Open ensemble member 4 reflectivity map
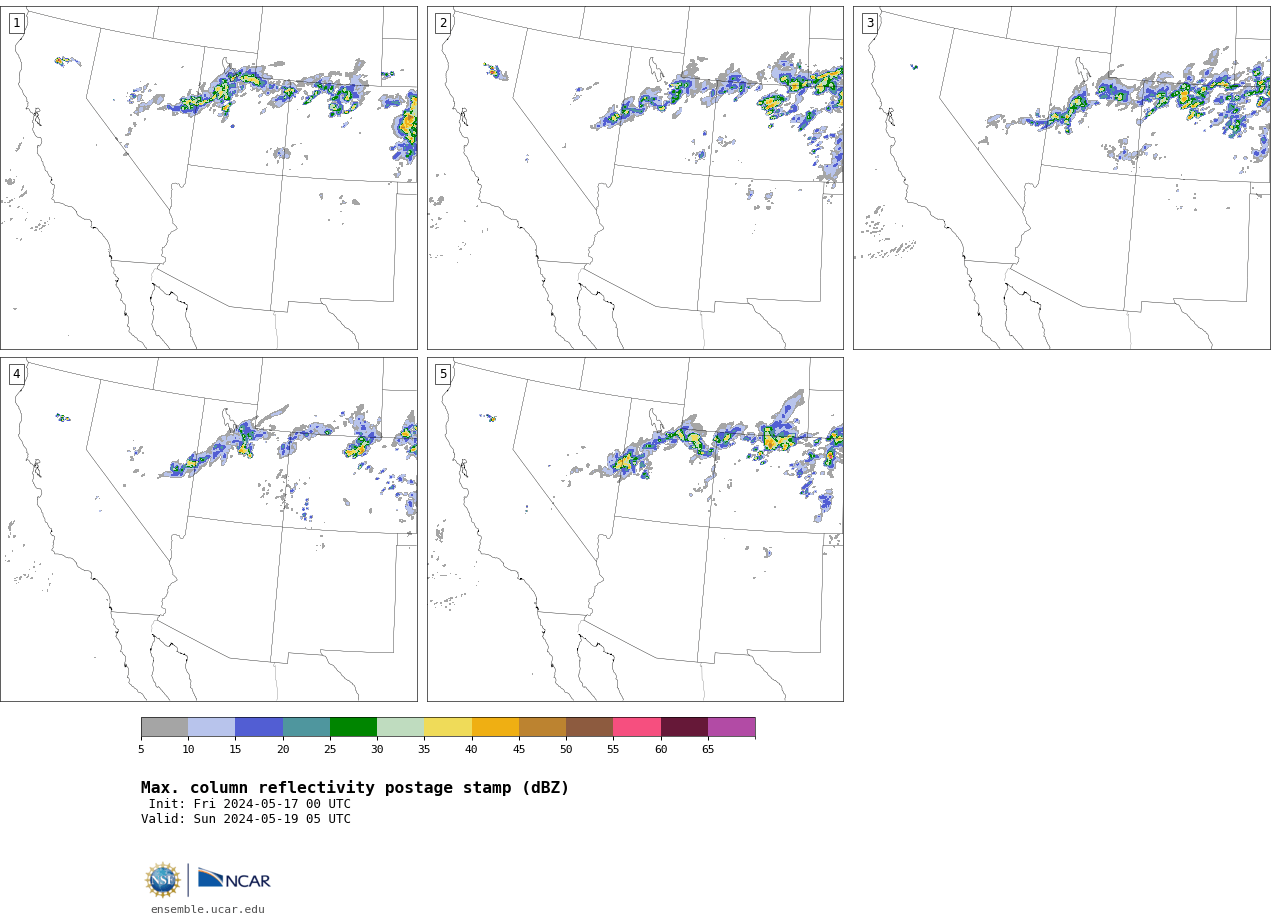Viewport: 1280px width, 920px height. pos(209,529)
